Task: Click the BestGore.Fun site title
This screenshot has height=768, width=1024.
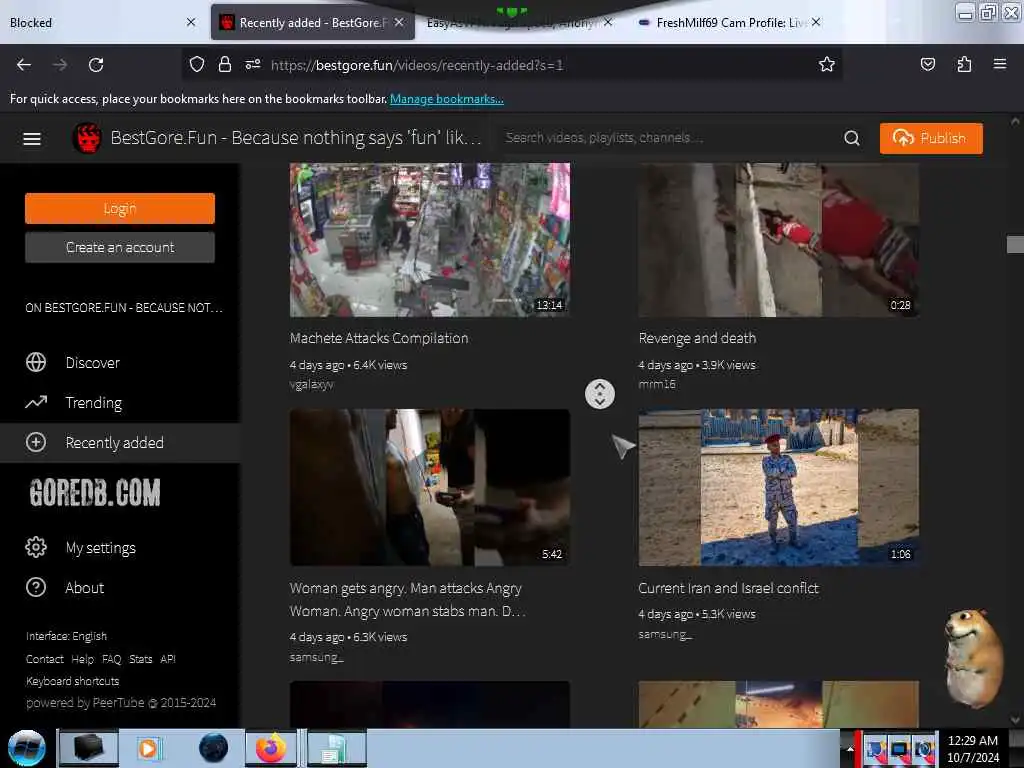Action: click(295, 138)
